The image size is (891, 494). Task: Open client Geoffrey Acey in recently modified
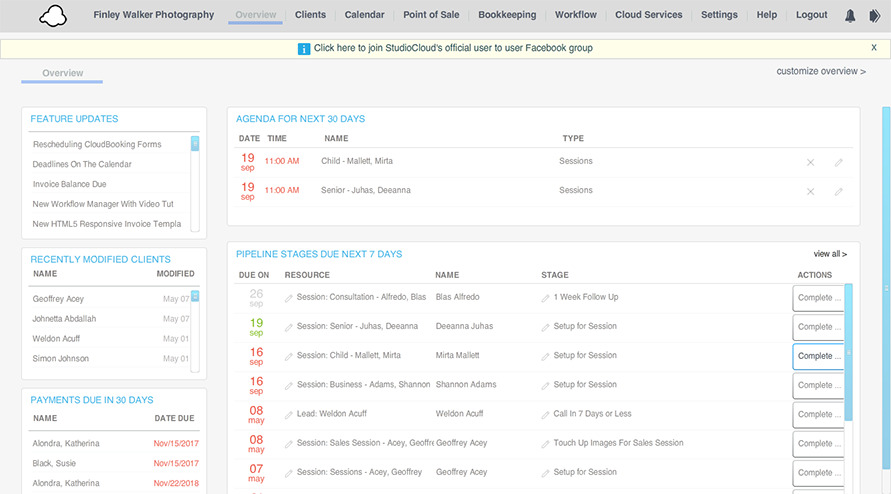(58, 299)
